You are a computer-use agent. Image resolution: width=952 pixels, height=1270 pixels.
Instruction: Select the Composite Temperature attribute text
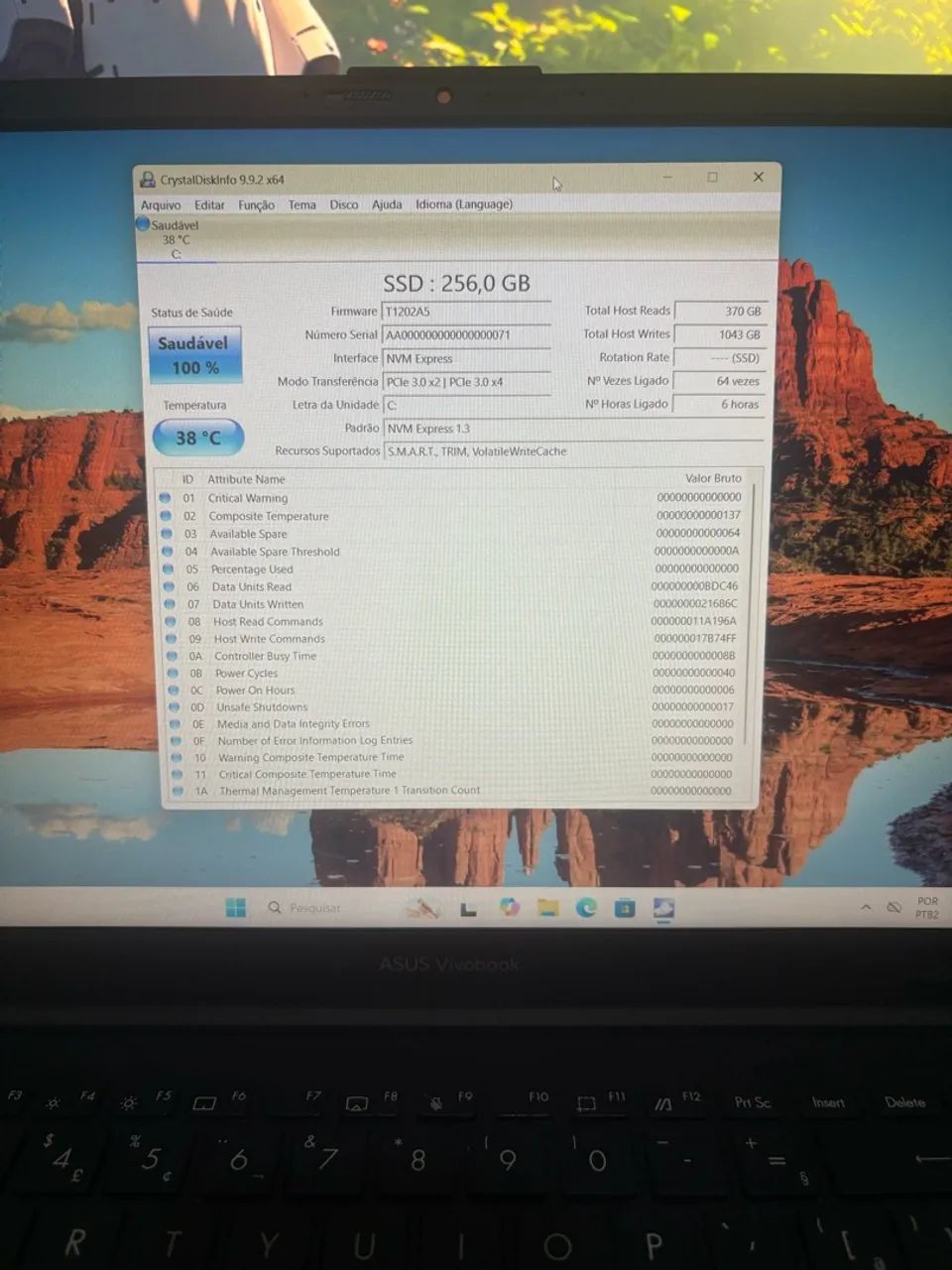(269, 516)
